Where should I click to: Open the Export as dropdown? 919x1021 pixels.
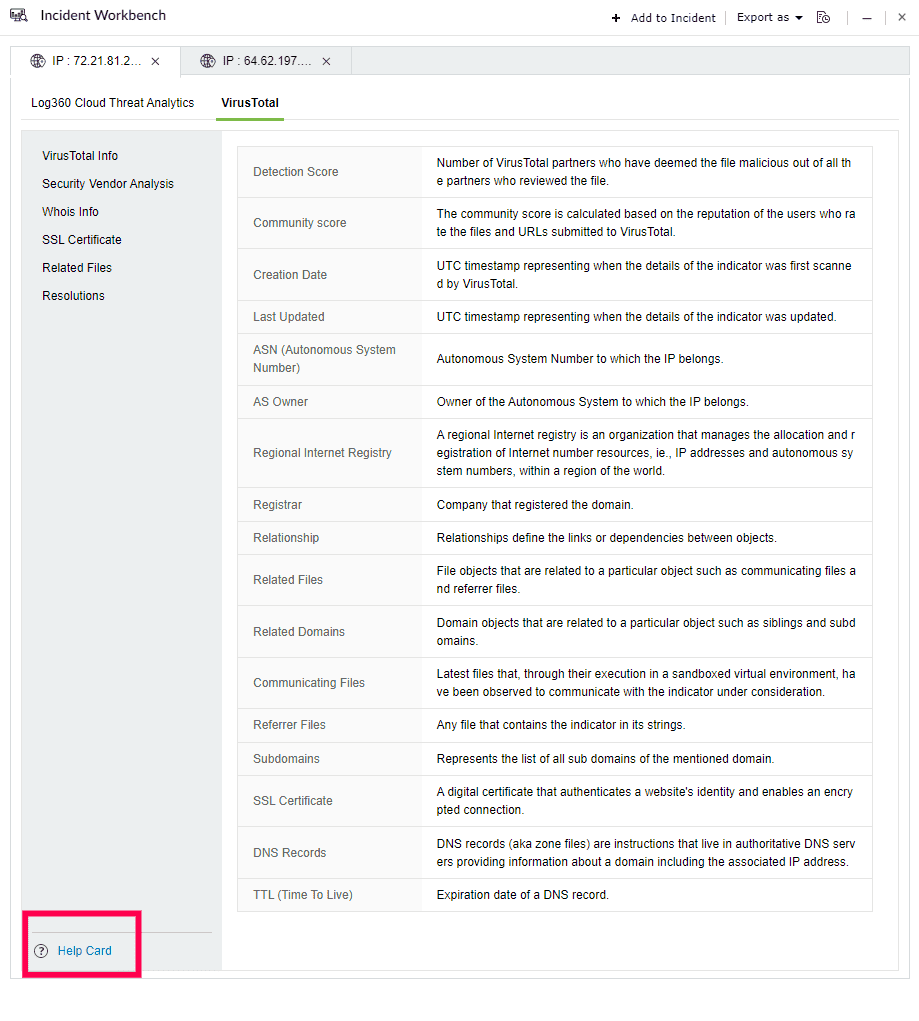768,17
